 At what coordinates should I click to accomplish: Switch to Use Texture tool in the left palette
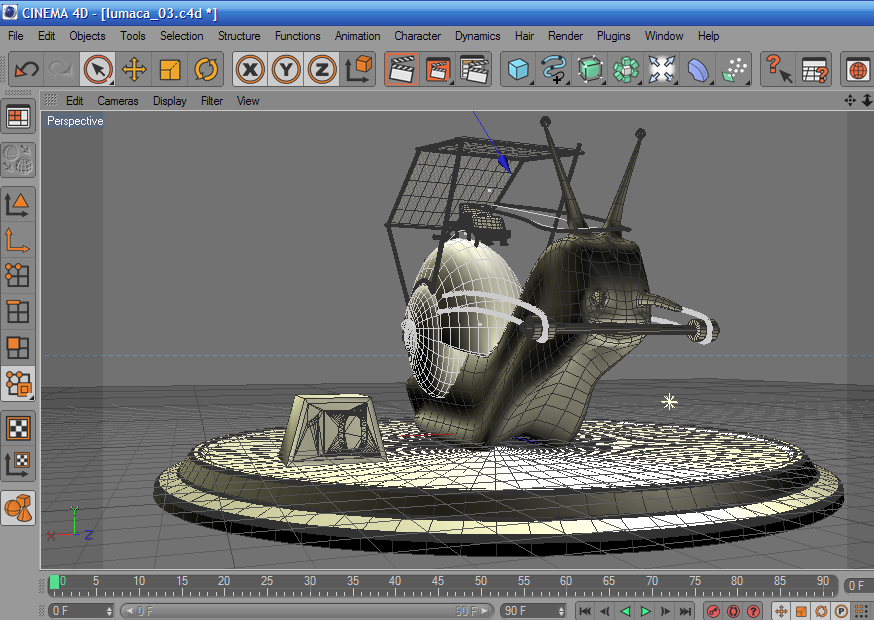click(x=18, y=429)
